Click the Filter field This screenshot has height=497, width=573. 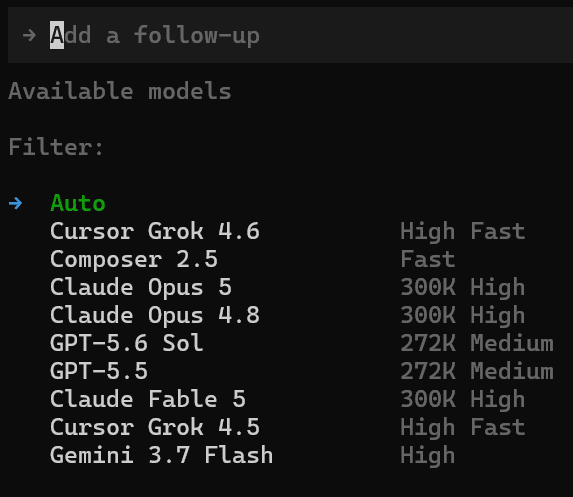(x=56, y=147)
